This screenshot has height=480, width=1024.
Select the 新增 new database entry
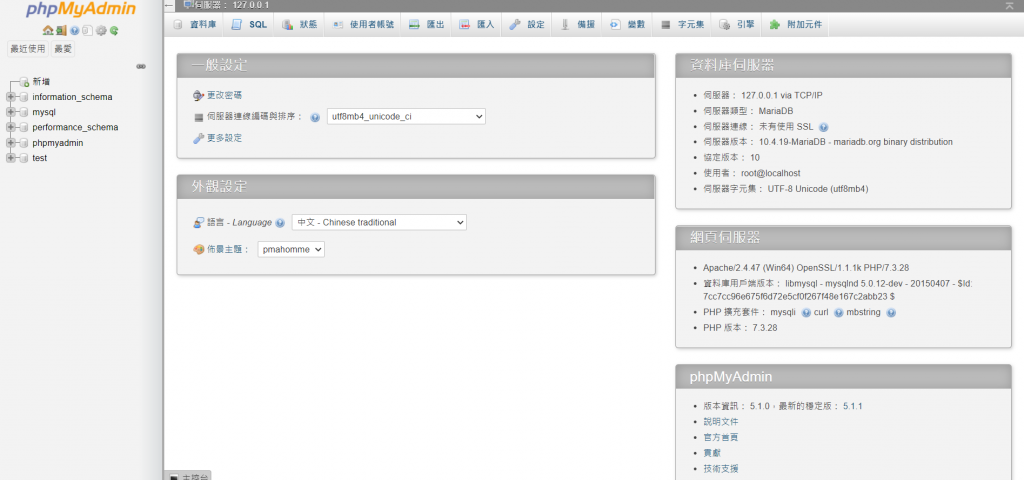click(41, 82)
